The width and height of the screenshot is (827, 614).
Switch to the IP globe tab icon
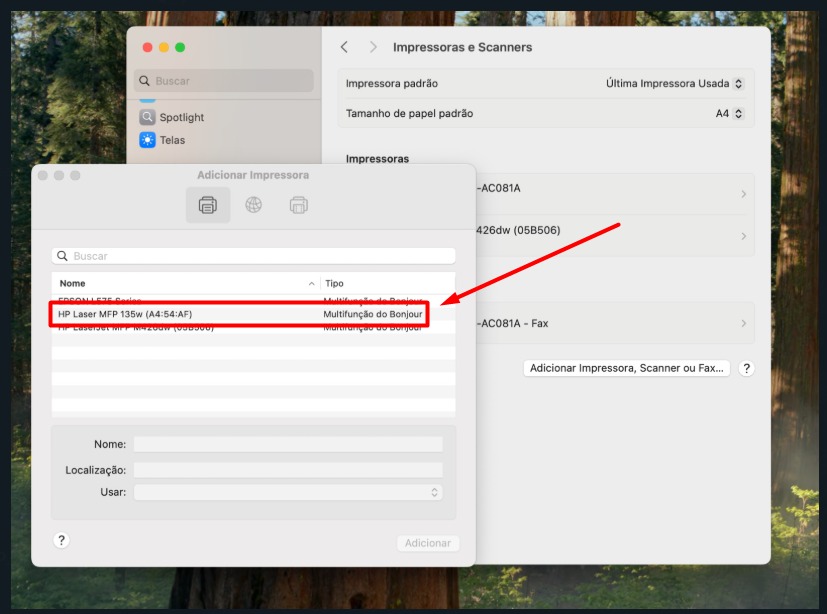[253, 205]
